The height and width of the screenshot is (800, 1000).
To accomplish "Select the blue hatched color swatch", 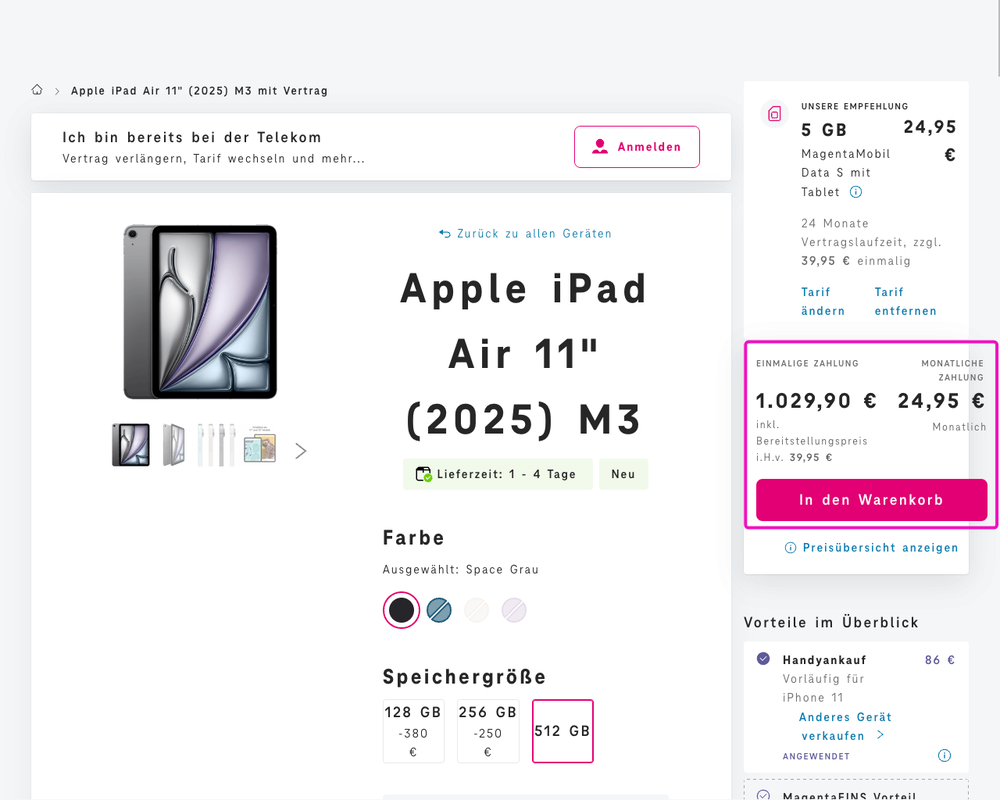I will pyautogui.click(x=438, y=610).
